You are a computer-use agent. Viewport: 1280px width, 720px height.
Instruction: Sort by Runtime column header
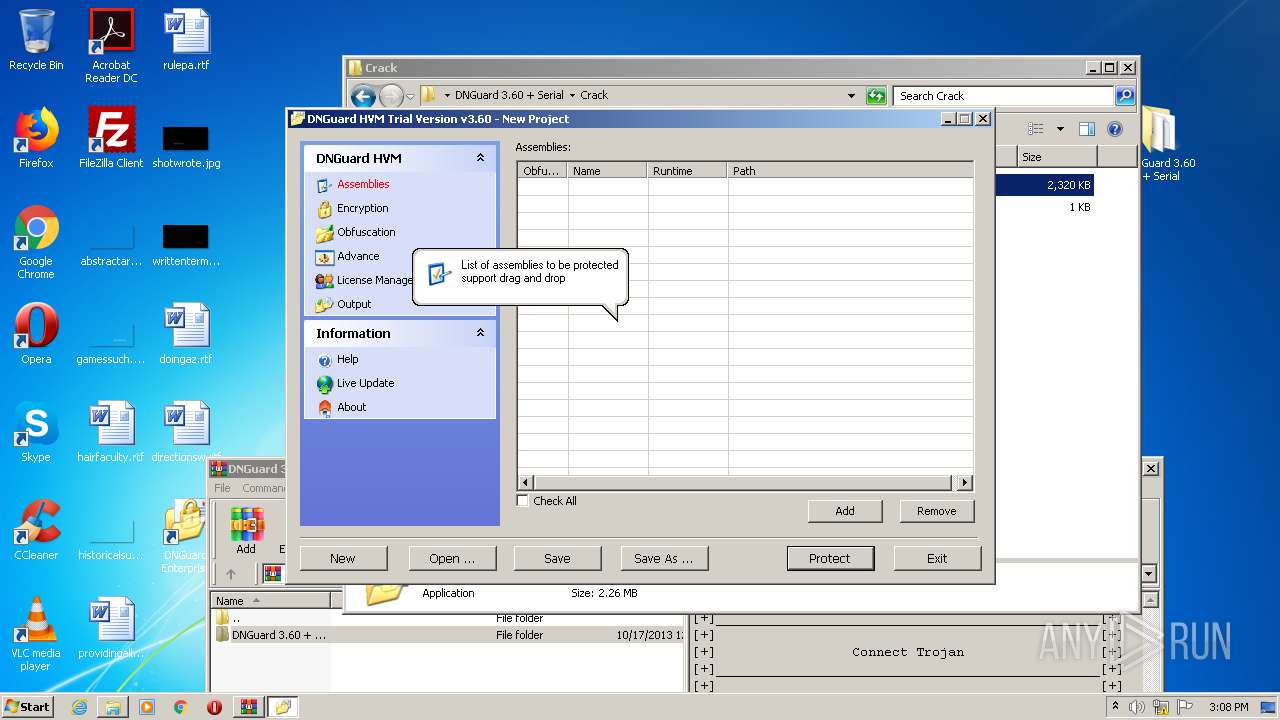tap(687, 171)
